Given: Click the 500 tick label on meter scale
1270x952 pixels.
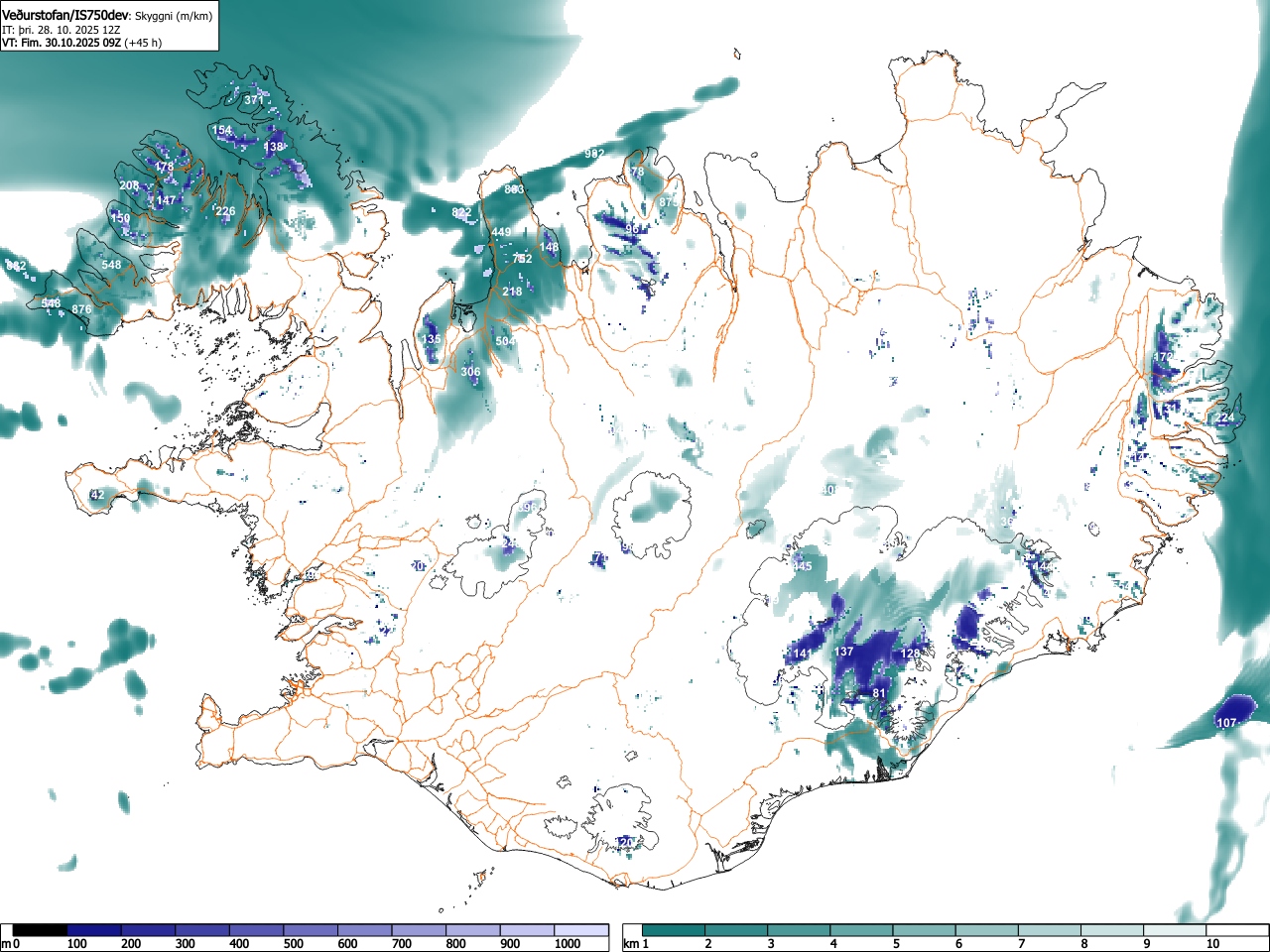Looking at the screenshot, I should coord(294,944).
